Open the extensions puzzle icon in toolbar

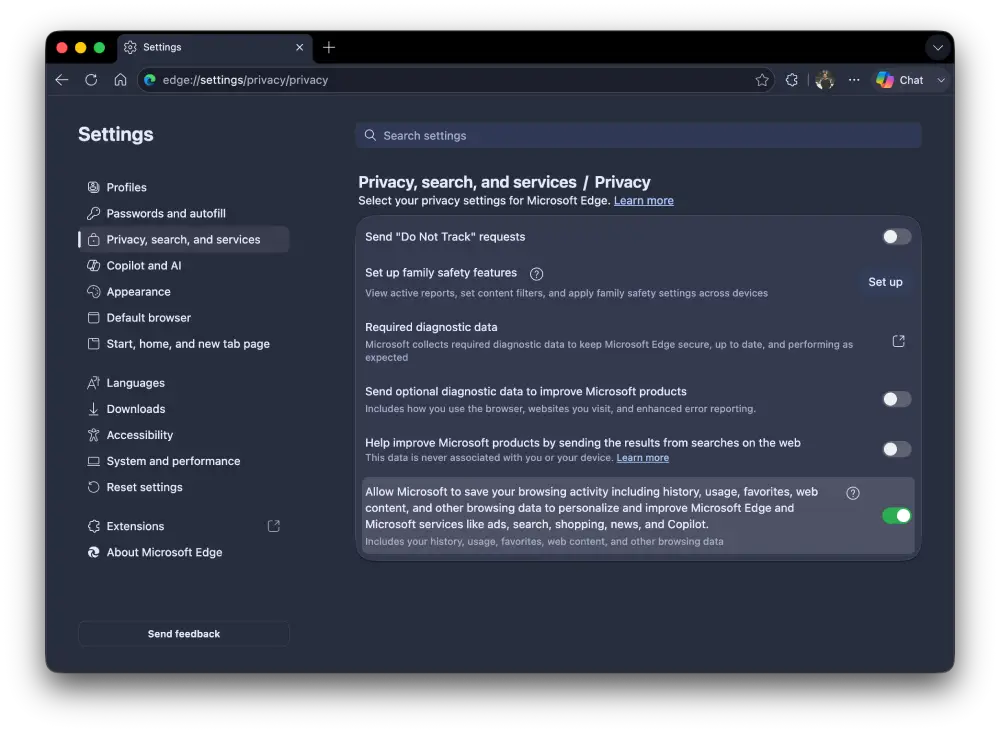coord(791,80)
